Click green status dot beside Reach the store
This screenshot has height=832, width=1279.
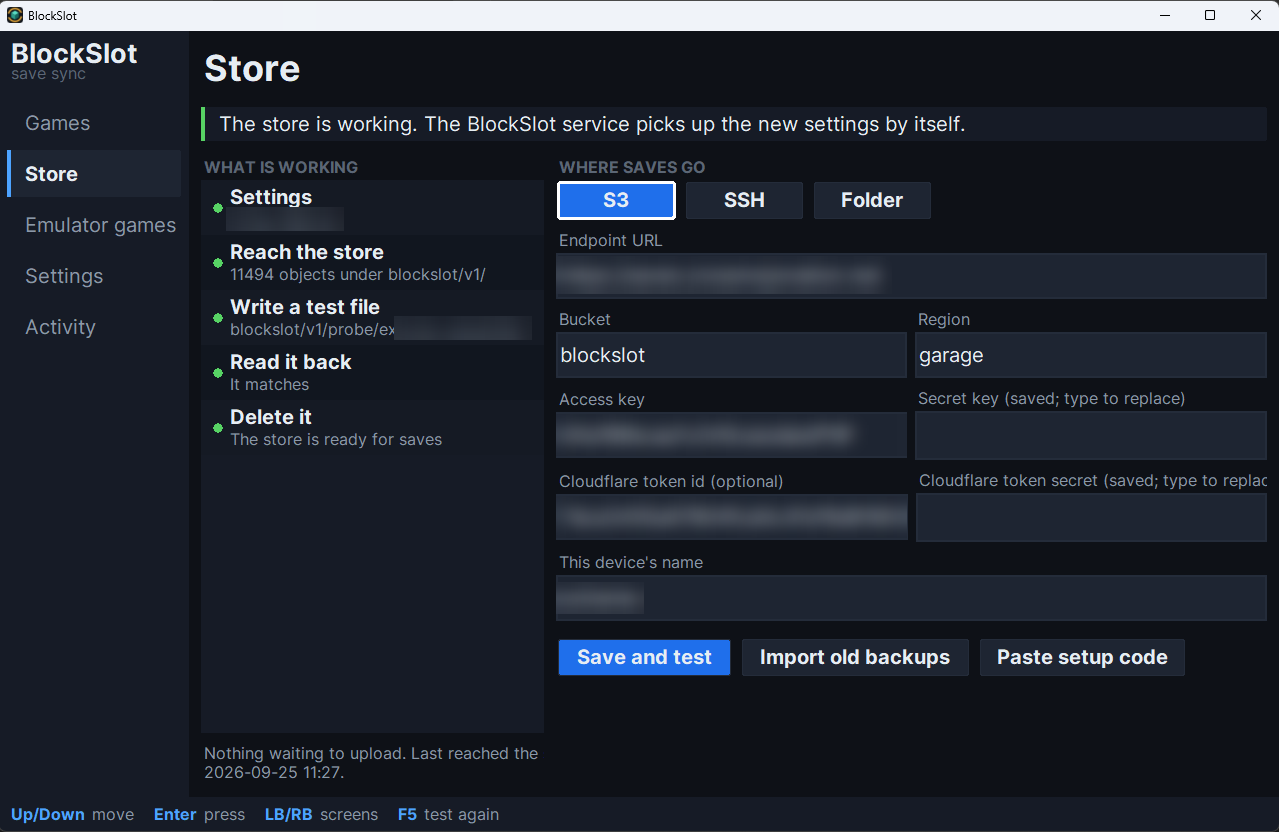[x=217, y=263]
